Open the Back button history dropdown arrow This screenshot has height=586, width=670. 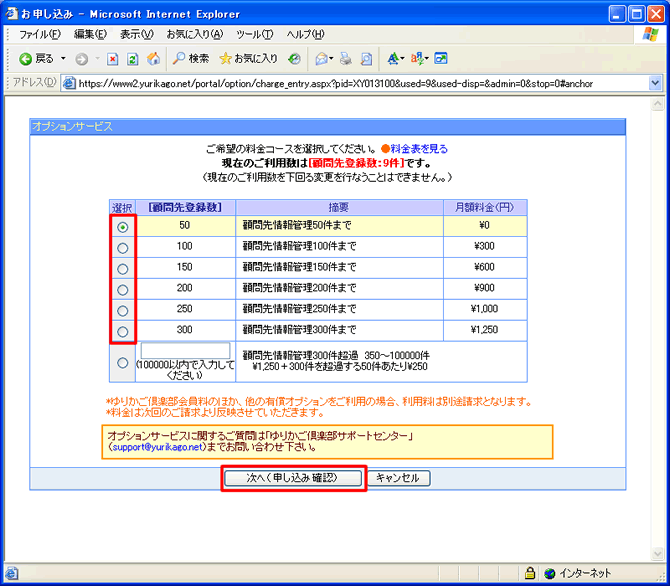click(x=63, y=58)
